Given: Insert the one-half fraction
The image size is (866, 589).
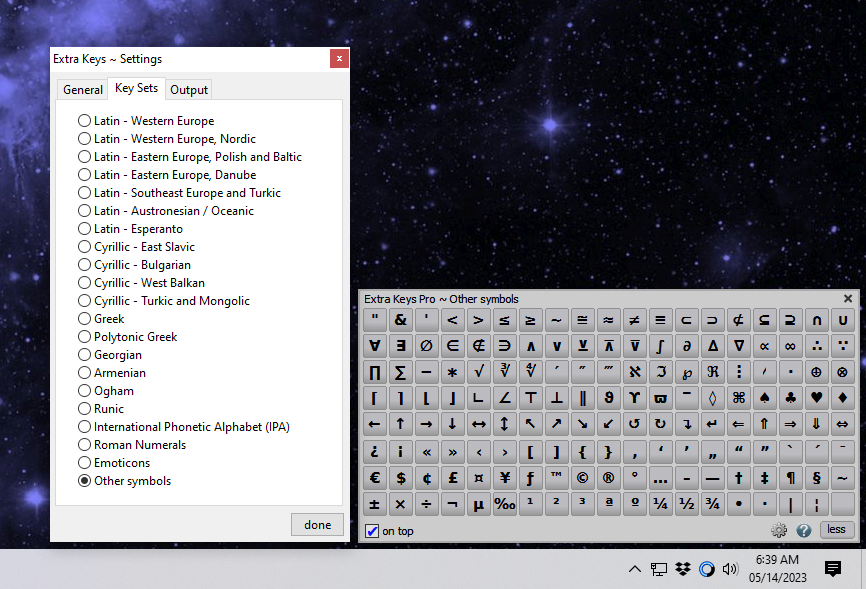Looking at the screenshot, I should pyautogui.click(x=687, y=504).
